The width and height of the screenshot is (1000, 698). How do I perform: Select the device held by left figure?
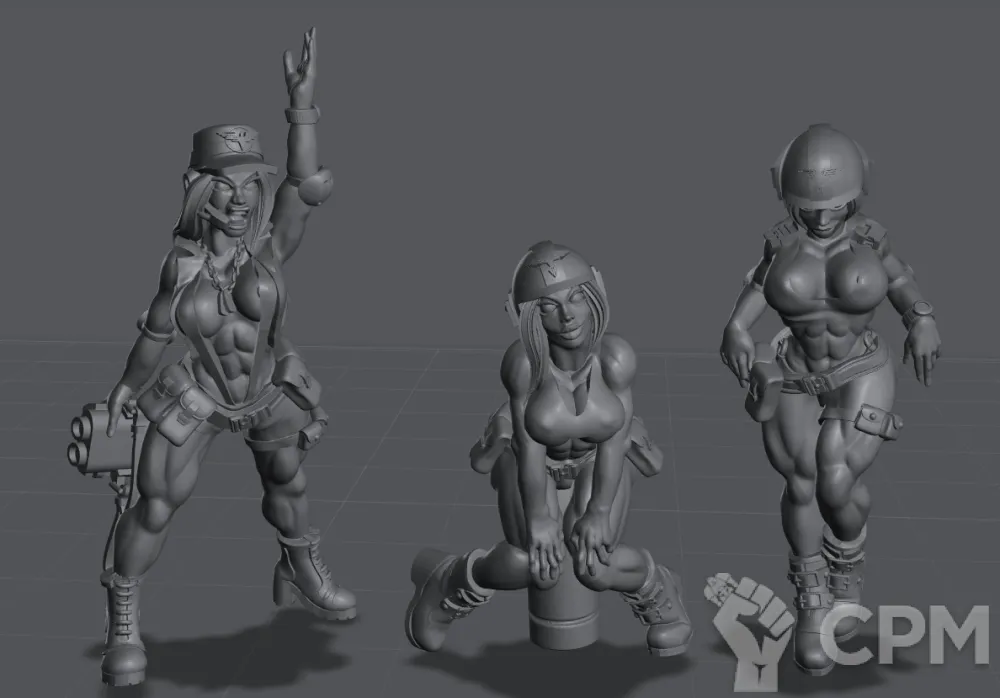coord(97,437)
